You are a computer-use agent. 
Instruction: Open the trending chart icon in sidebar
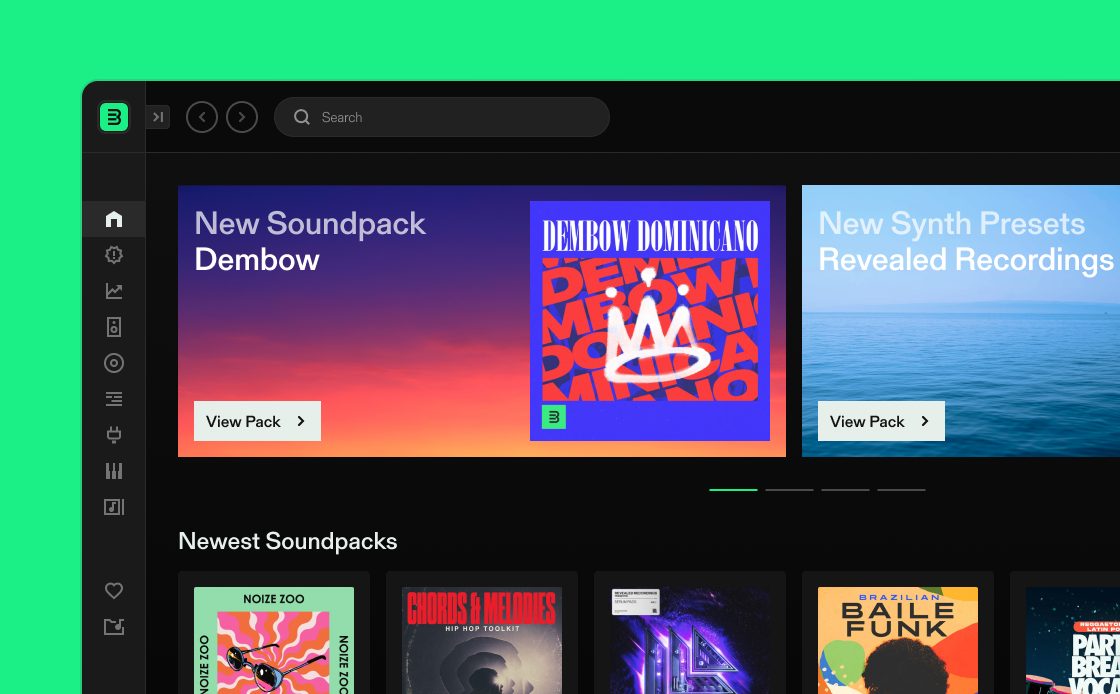(x=114, y=291)
